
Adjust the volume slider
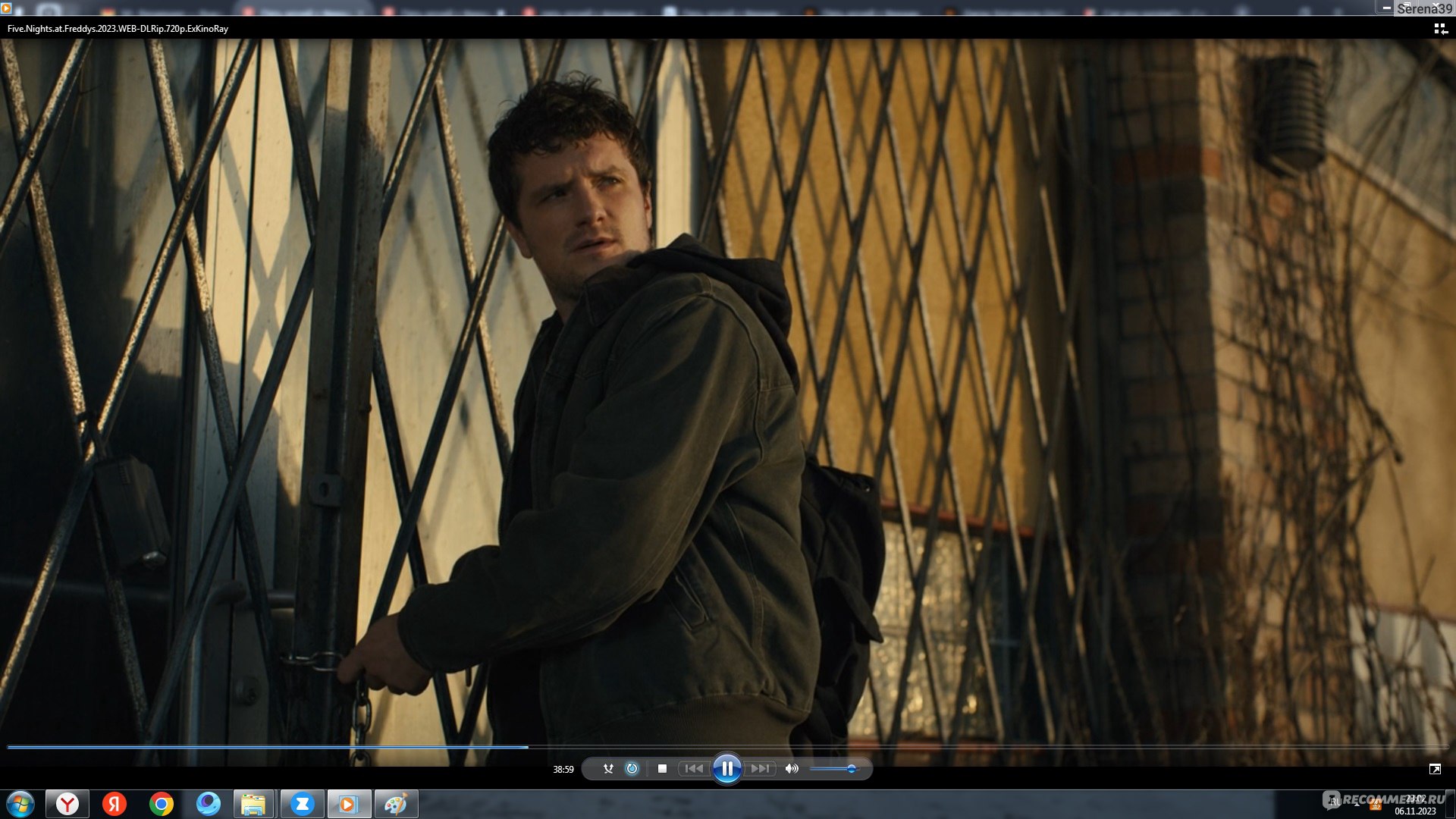[834, 769]
